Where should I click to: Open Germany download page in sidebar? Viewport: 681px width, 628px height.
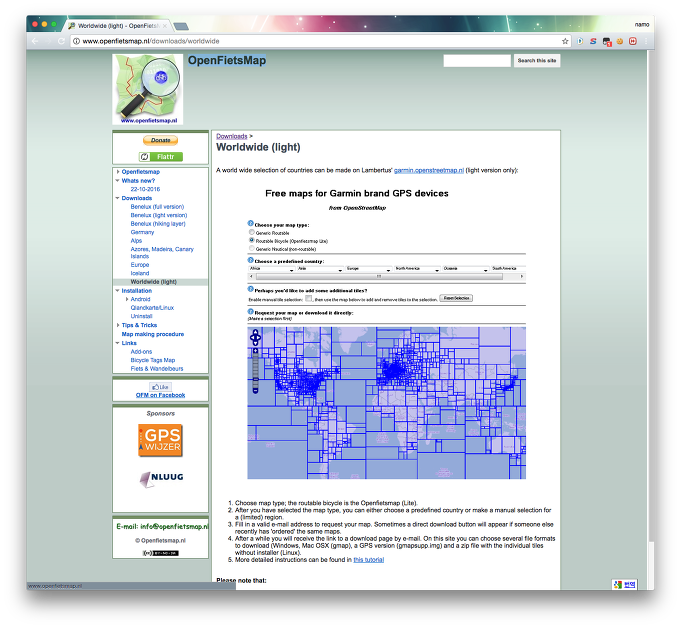142,232
